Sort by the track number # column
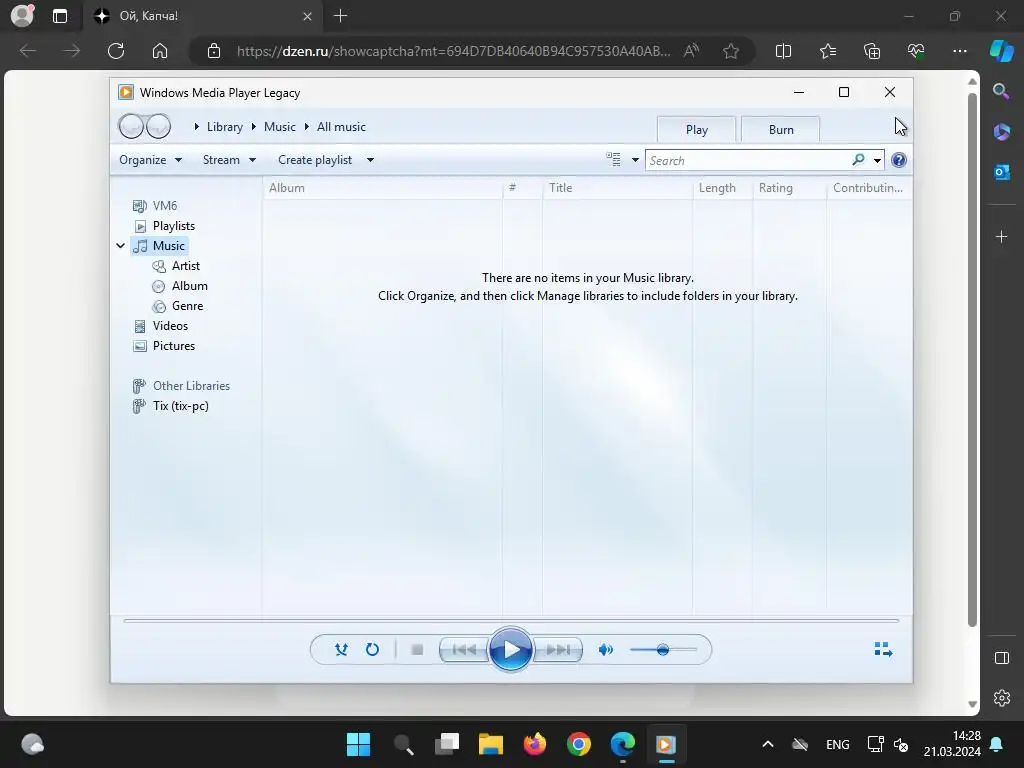 (522, 188)
